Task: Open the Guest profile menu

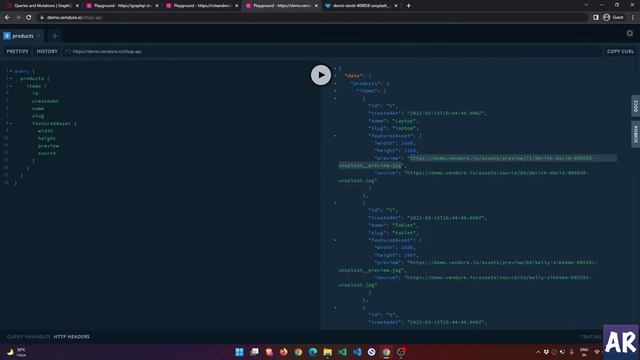Action: pyautogui.click(x=613, y=18)
